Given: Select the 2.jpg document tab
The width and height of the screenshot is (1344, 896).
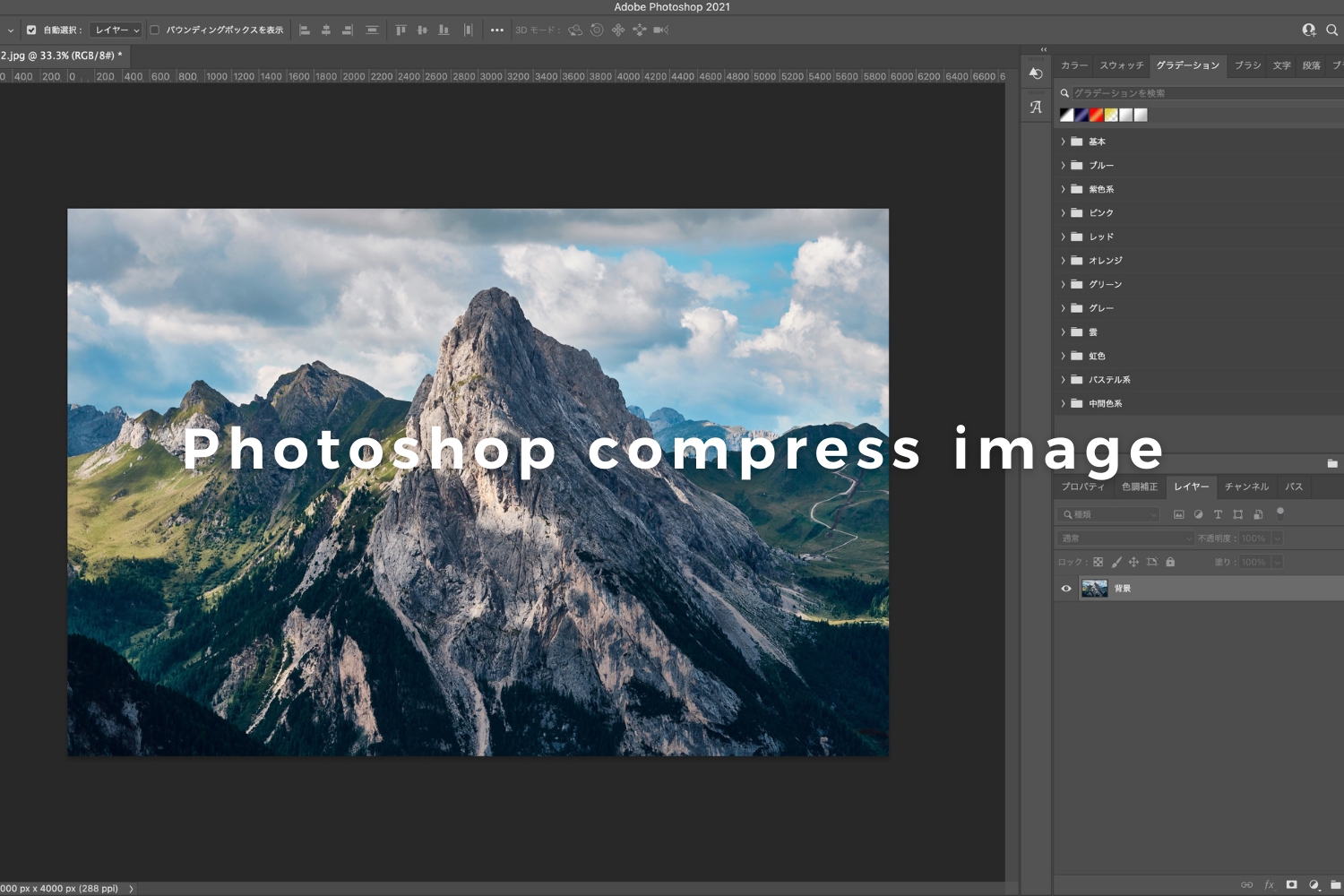Looking at the screenshot, I should point(63,56).
